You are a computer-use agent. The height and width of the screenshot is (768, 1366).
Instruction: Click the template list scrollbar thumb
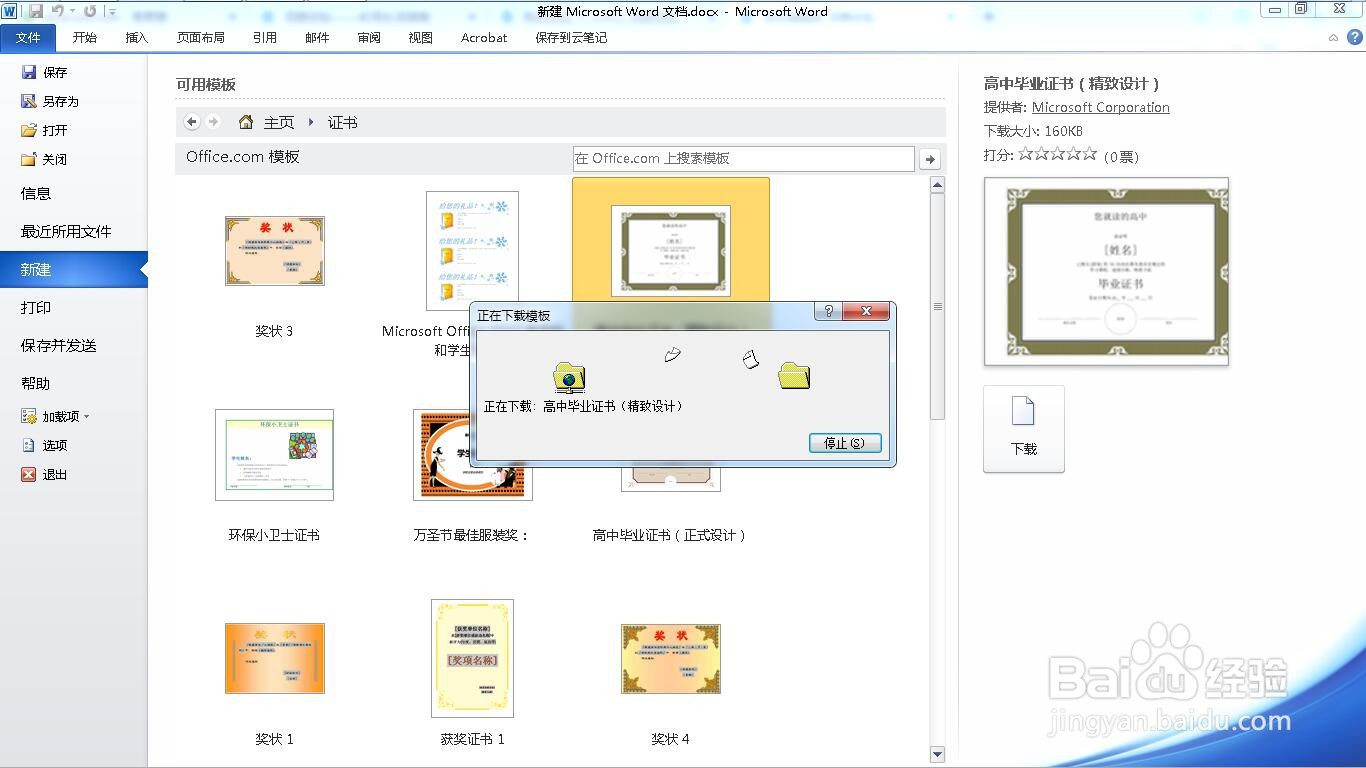[x=937, y=306]
